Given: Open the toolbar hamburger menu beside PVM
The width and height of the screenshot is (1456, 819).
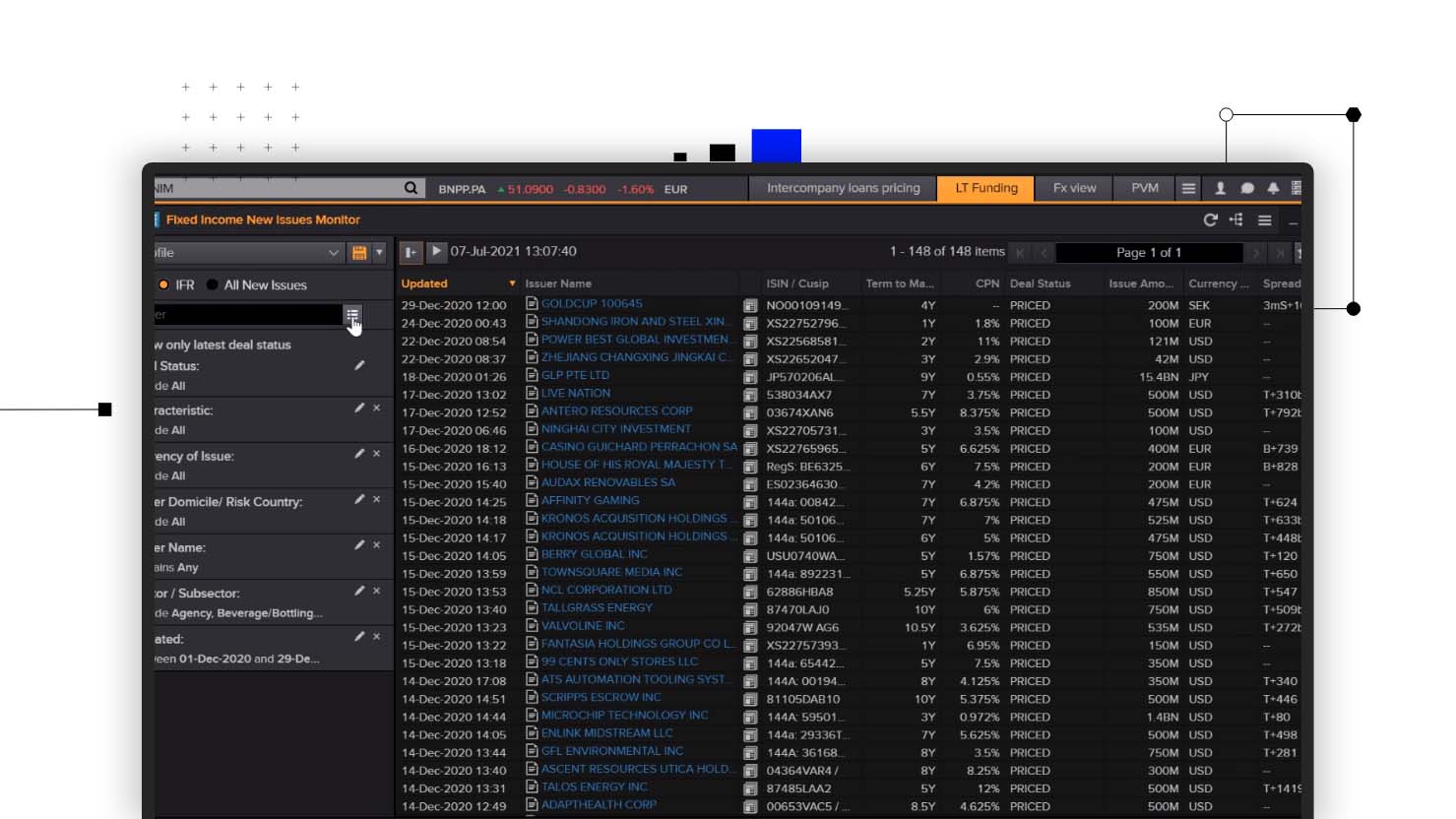Looking at the screenshot, I should point(1188,188).
